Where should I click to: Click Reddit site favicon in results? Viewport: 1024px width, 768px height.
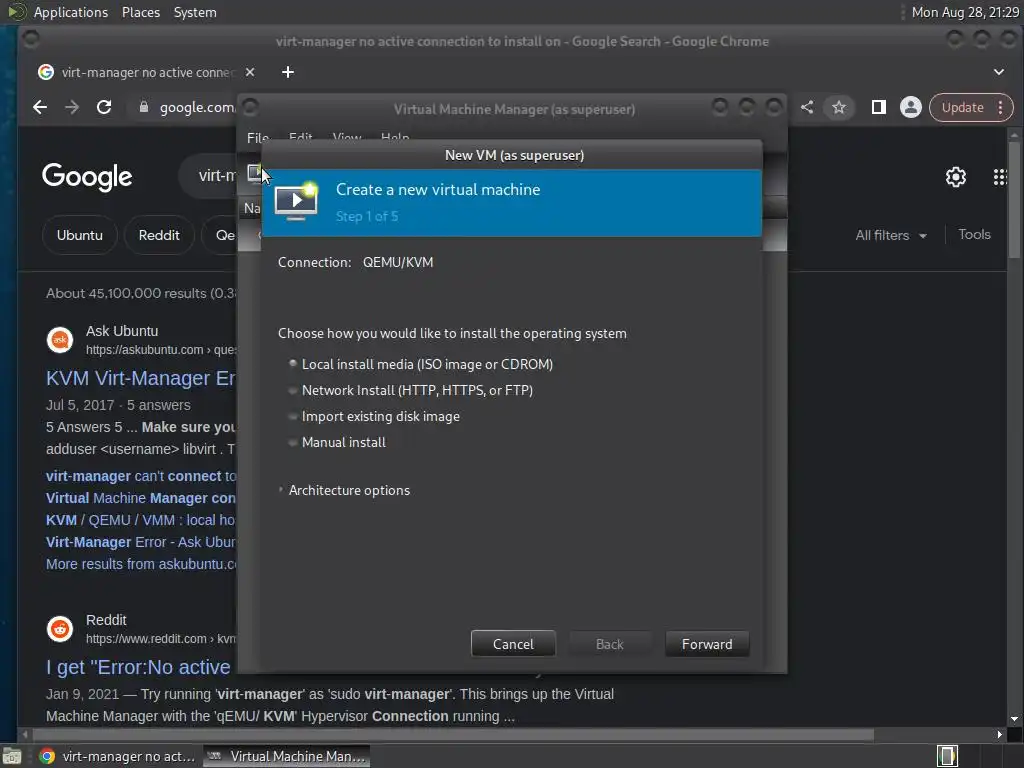click(60, 629)
